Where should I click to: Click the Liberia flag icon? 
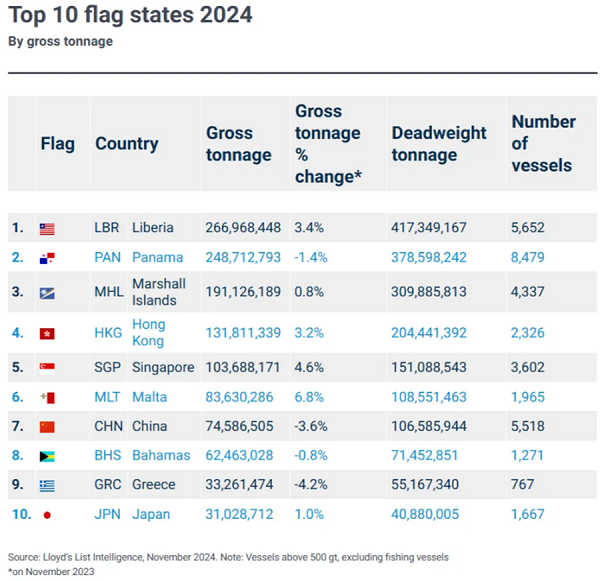[47, 228]
